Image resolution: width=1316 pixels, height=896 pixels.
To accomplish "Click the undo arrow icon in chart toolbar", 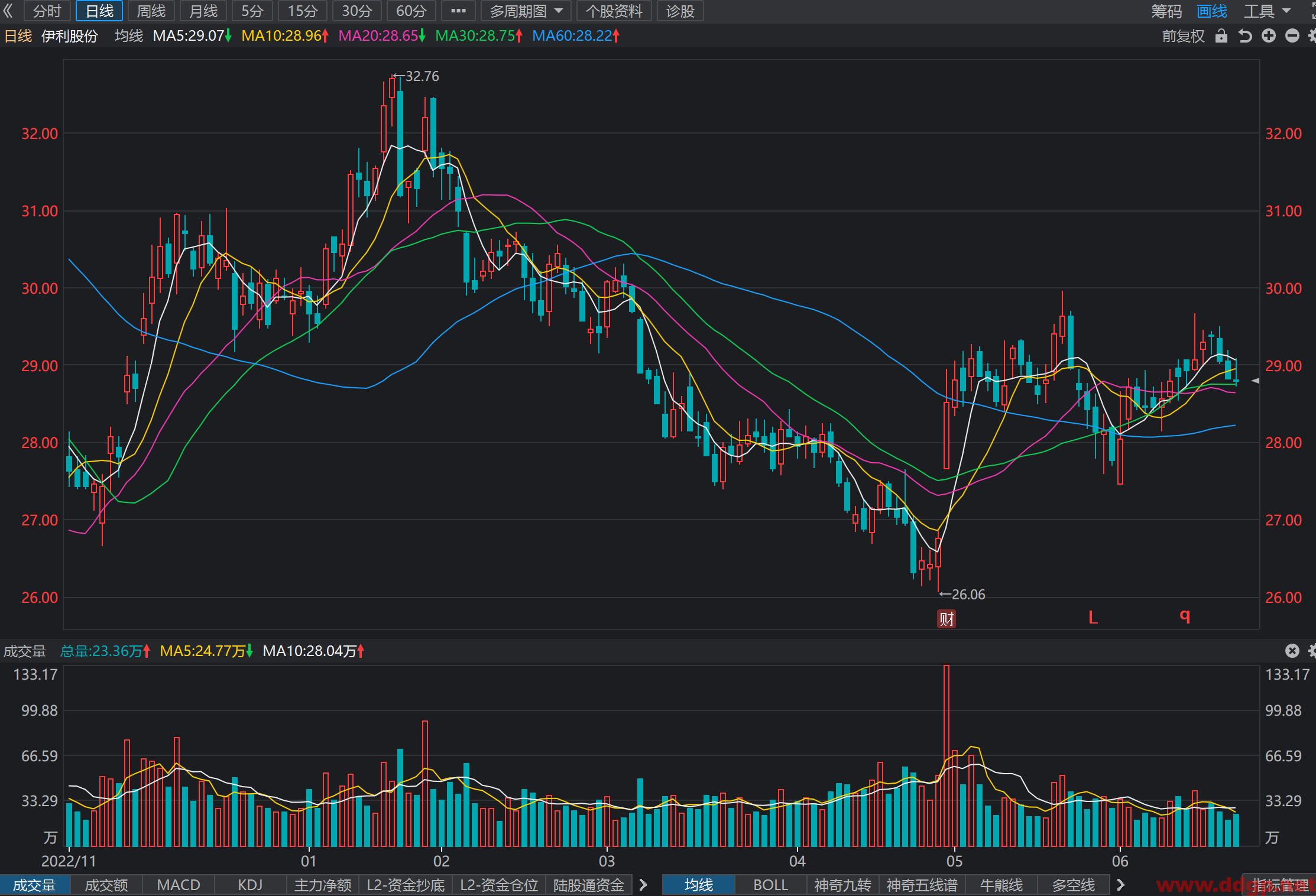I will [x=1245, y=36].
